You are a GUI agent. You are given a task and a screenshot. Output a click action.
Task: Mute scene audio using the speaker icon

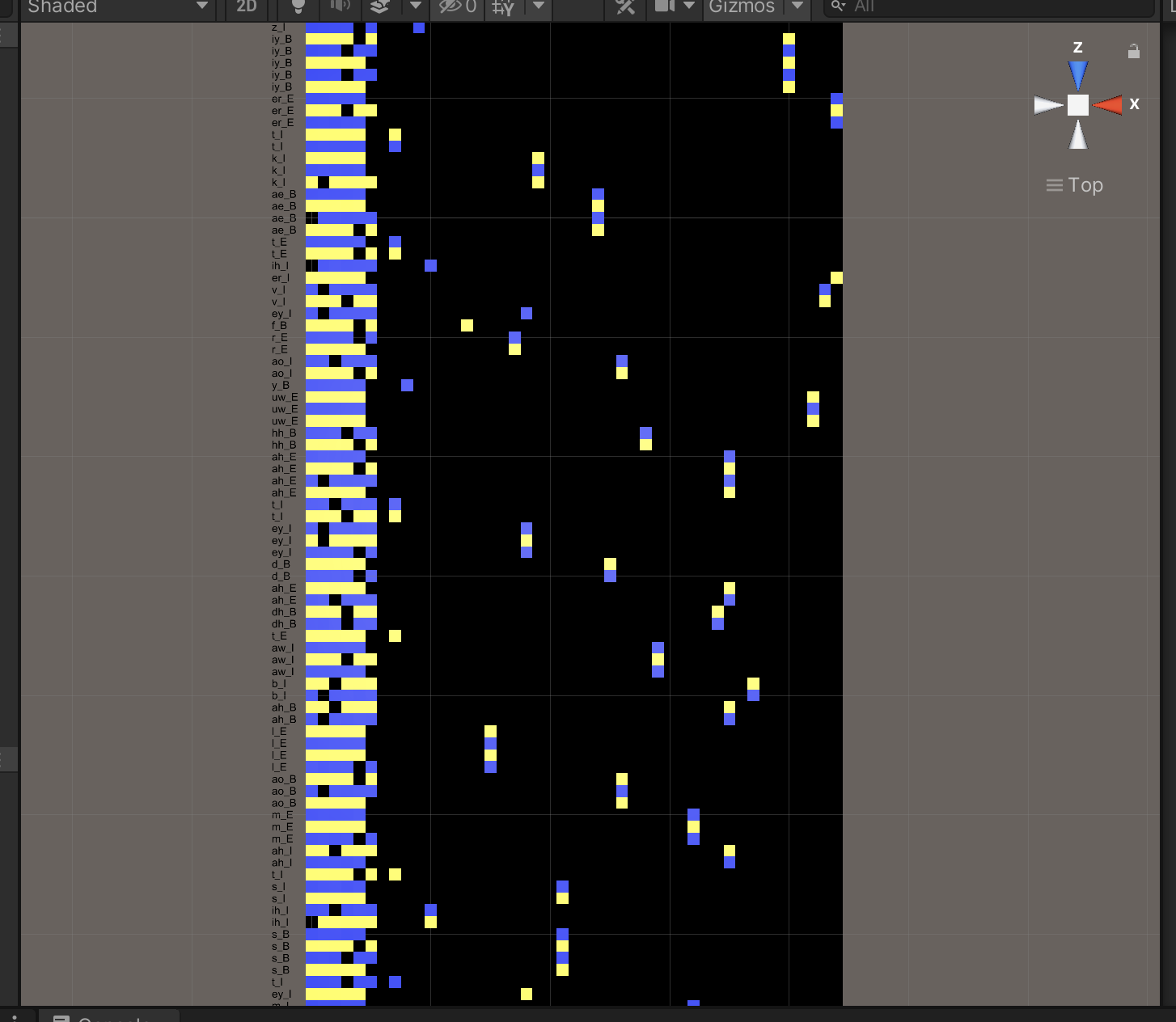(340, 6)
